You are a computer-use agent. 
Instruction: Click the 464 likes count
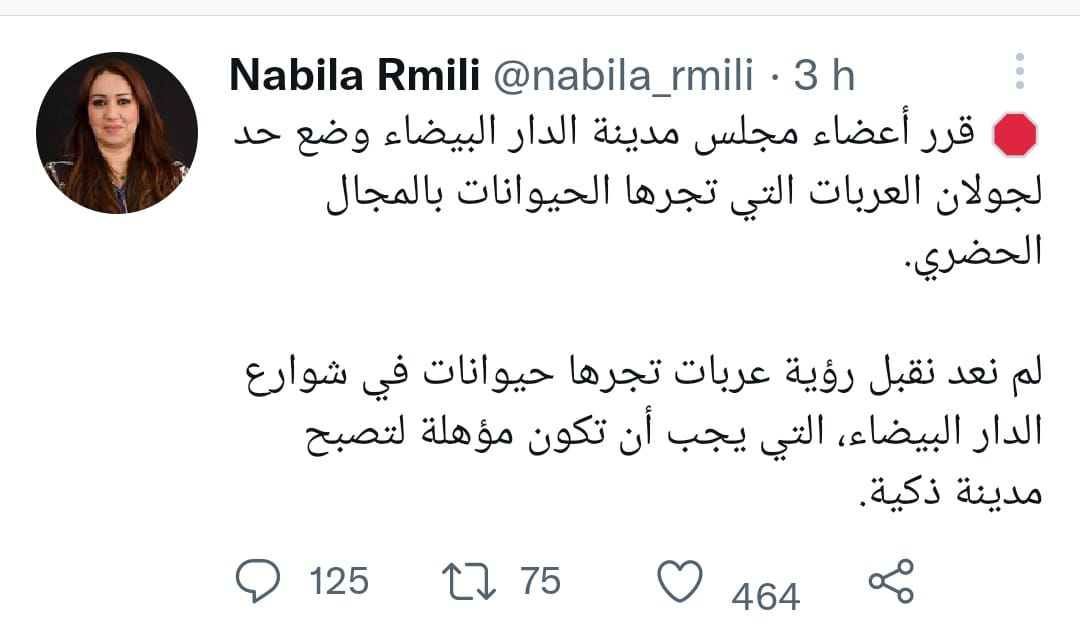(x=766, y=596)
